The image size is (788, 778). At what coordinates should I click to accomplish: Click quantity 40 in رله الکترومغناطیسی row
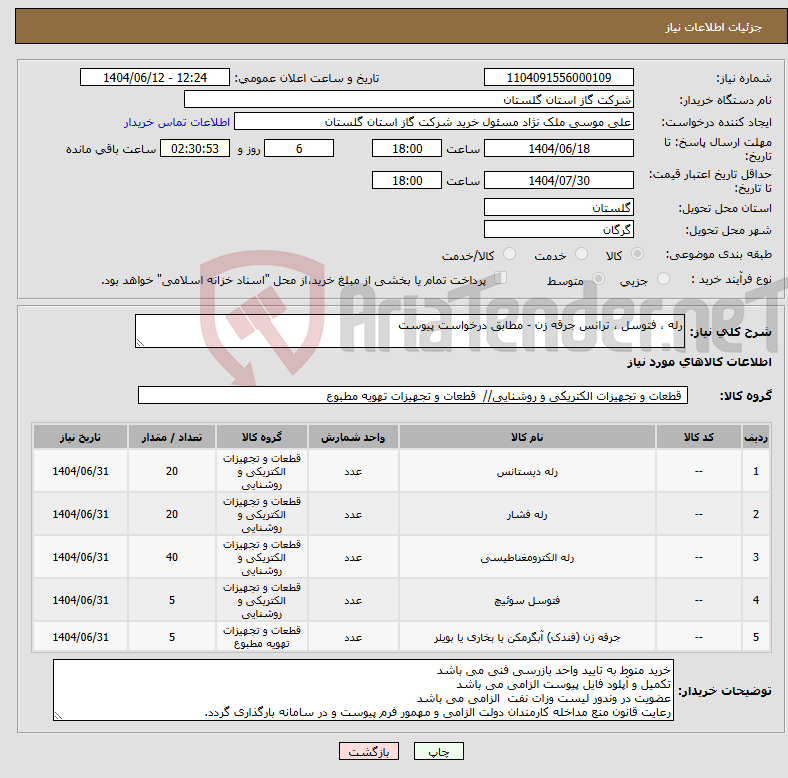pos(172,557)
